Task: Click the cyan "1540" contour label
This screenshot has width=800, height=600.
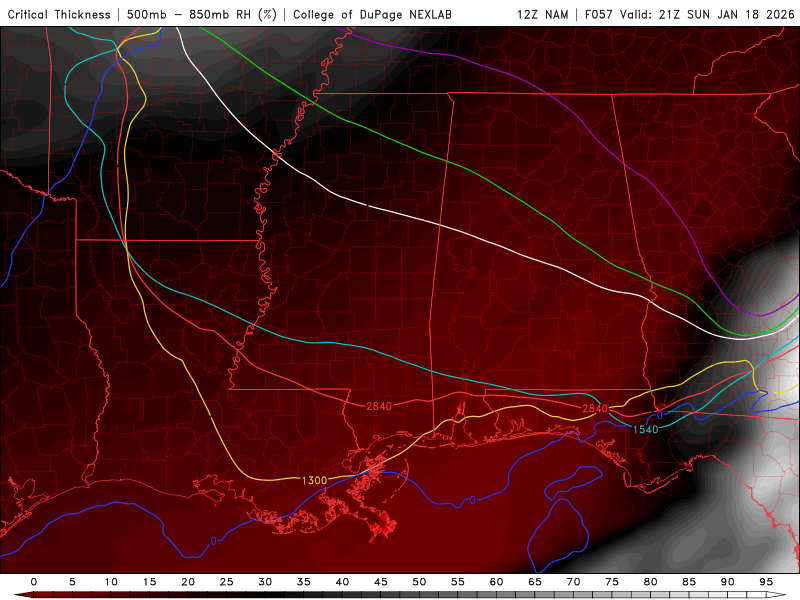Action: 645,430
